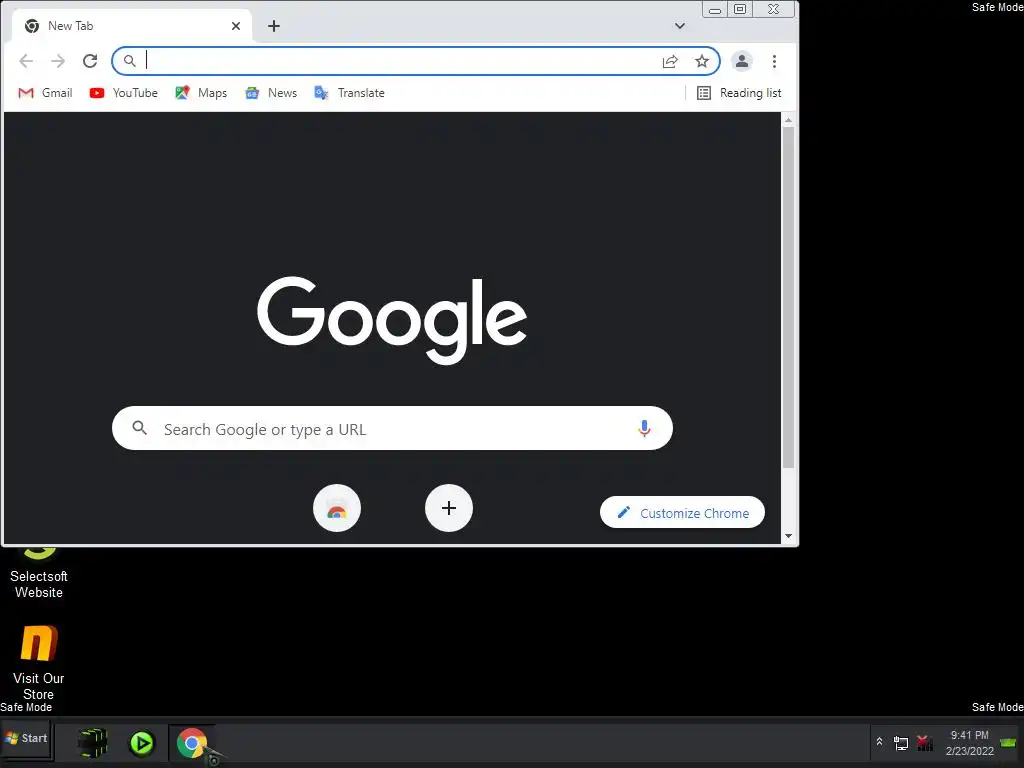Click the scrollbar up arrow
1024x768 pixels.
click(788, 120)
